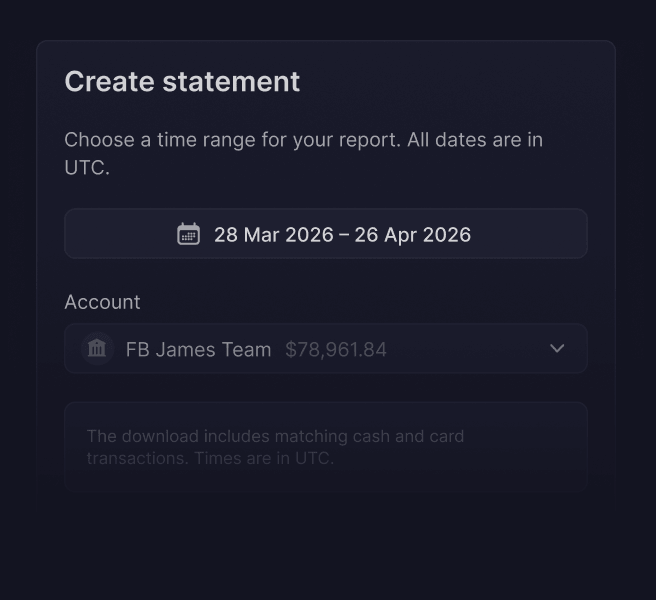Image resolution: width=656 pixels, height=600 pixels.
Task: Click the Account field label
Action: point(102,302)
